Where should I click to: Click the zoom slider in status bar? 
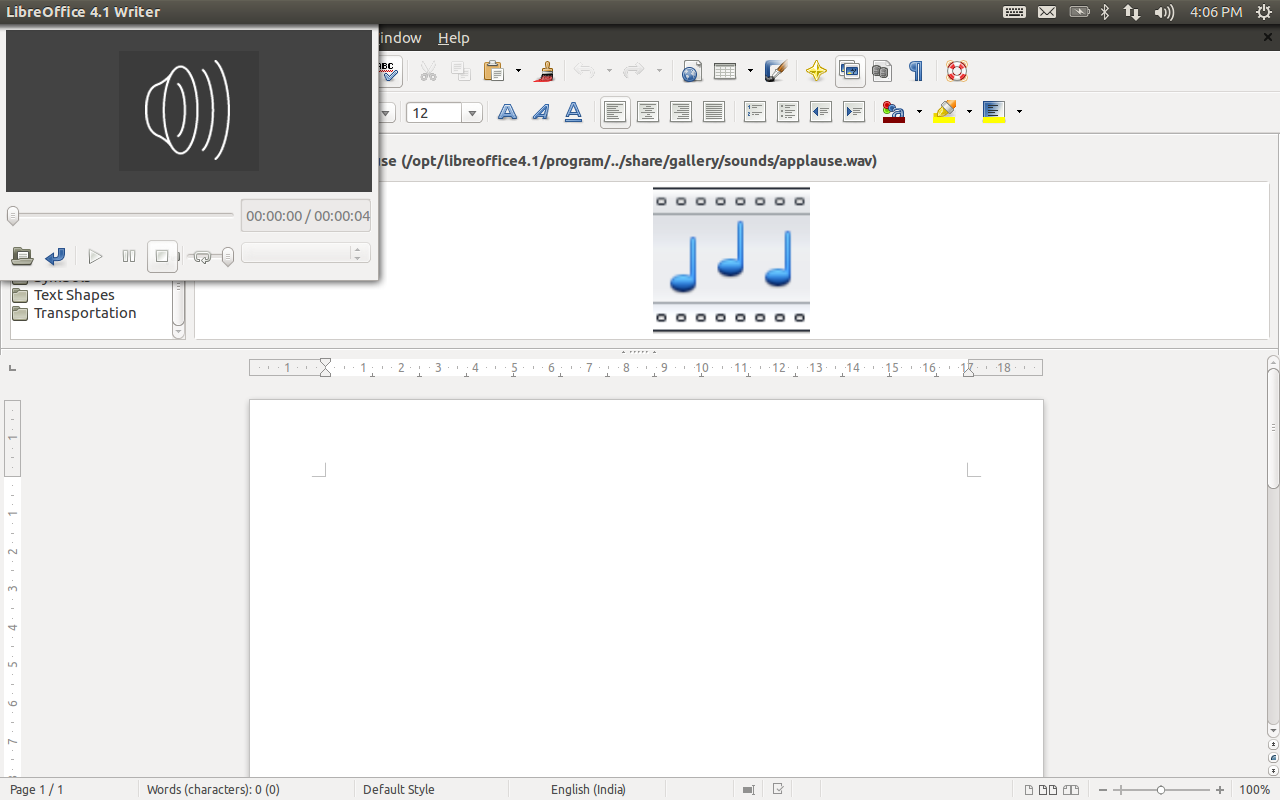point(1160,790)
